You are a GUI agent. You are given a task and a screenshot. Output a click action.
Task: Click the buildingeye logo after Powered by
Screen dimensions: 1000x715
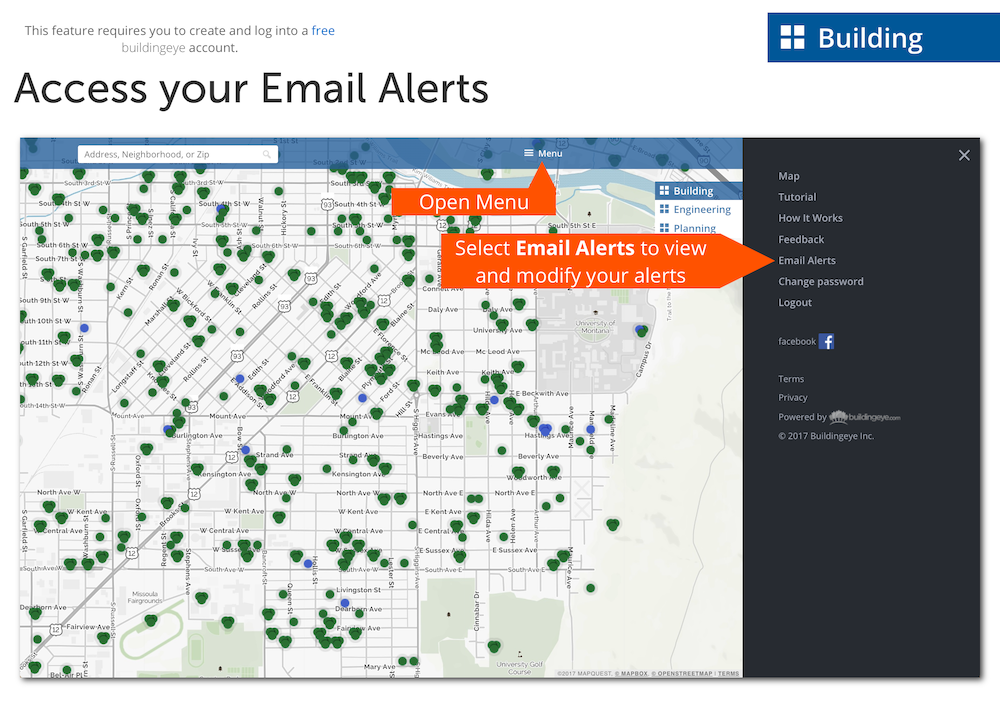pos(865,417)
